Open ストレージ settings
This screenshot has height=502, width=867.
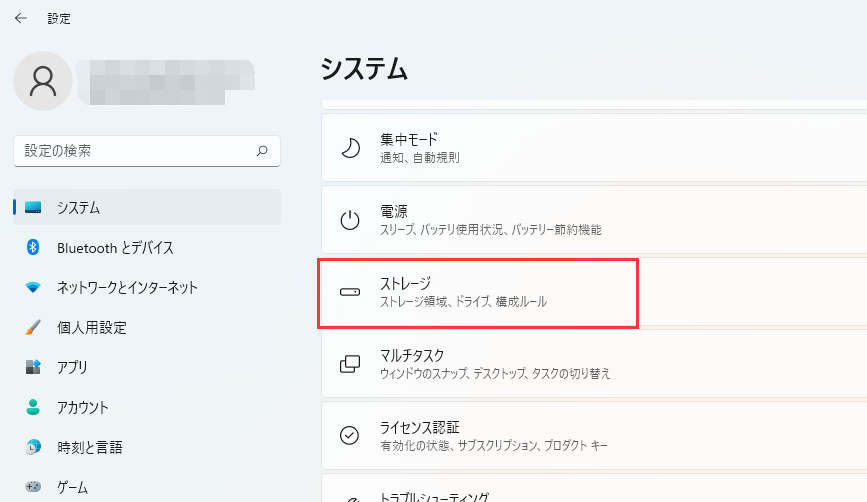tap(594, 292)
